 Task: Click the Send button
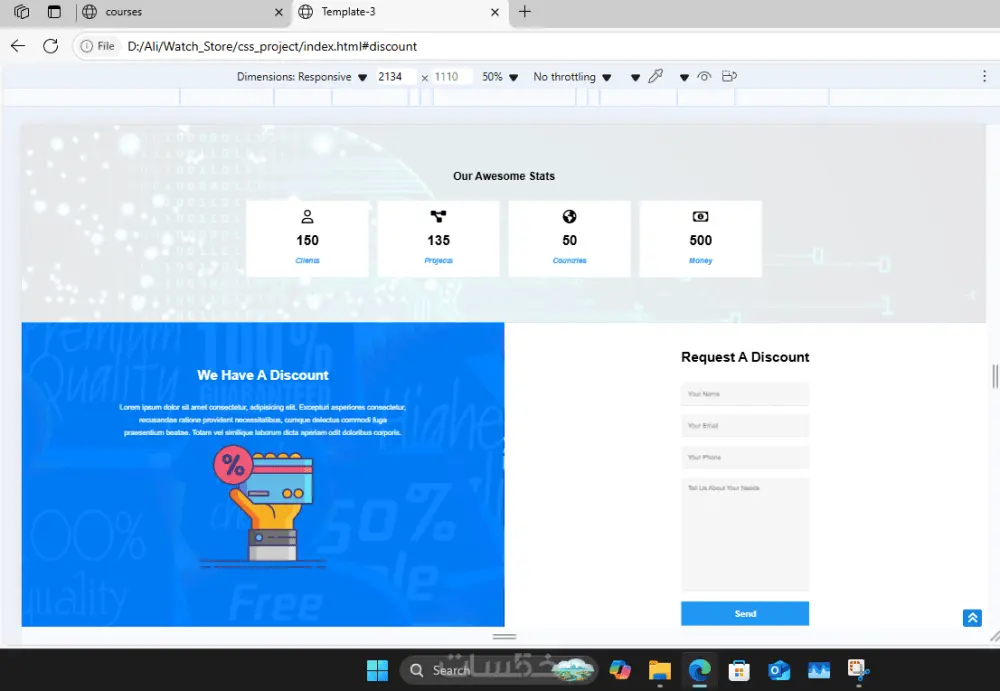745,614
